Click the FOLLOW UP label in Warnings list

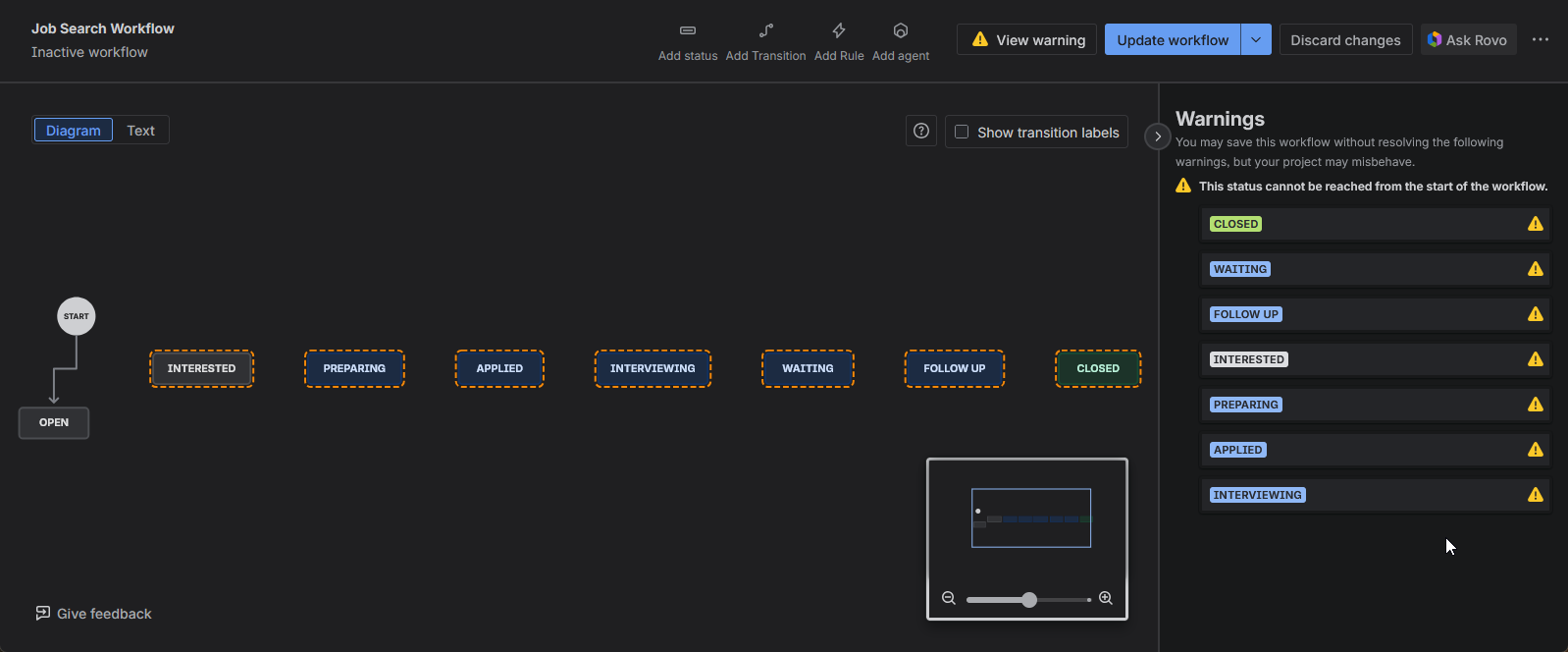tap(1246, 314)
